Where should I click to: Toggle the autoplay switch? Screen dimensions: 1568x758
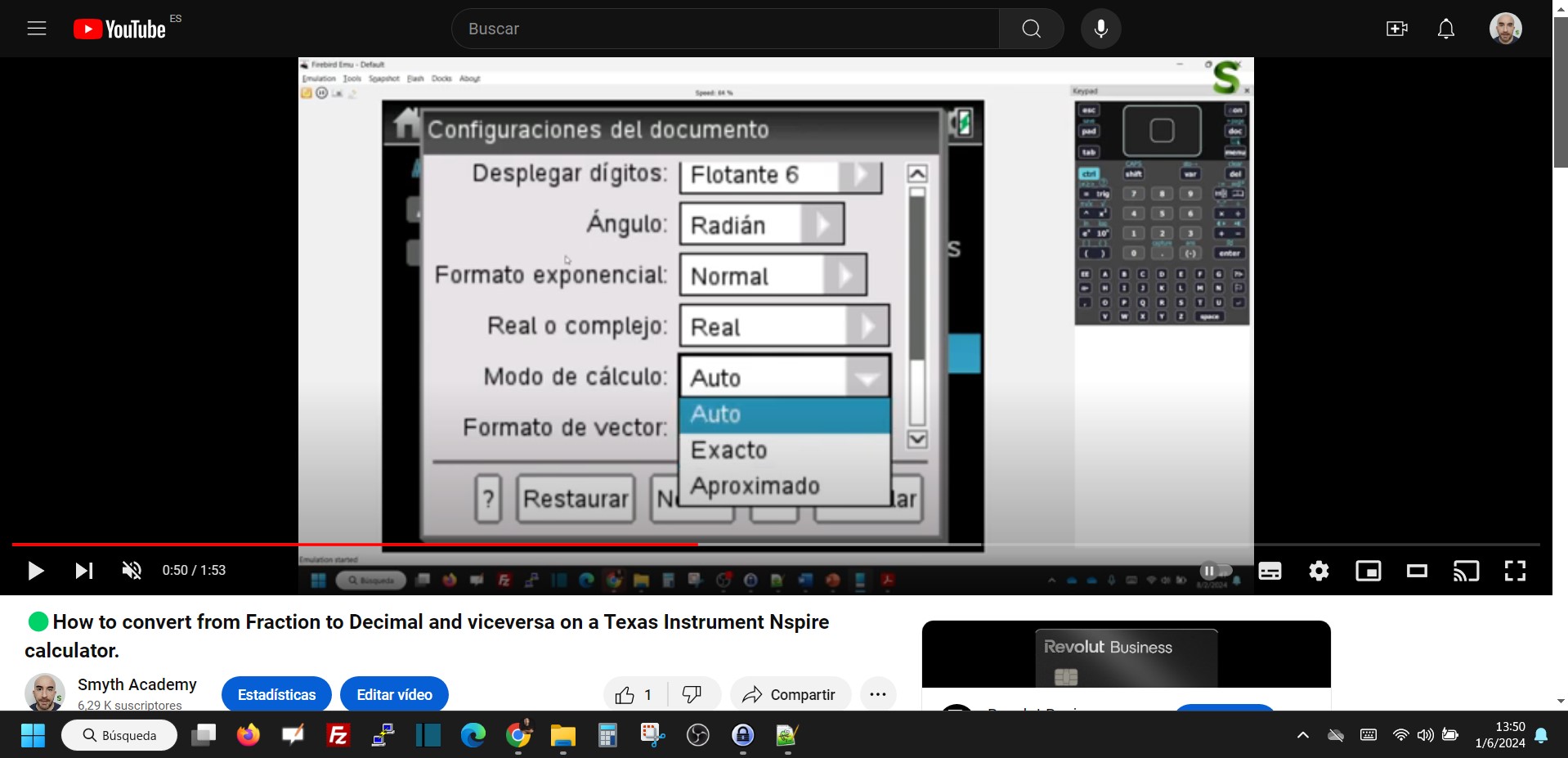1215,571
